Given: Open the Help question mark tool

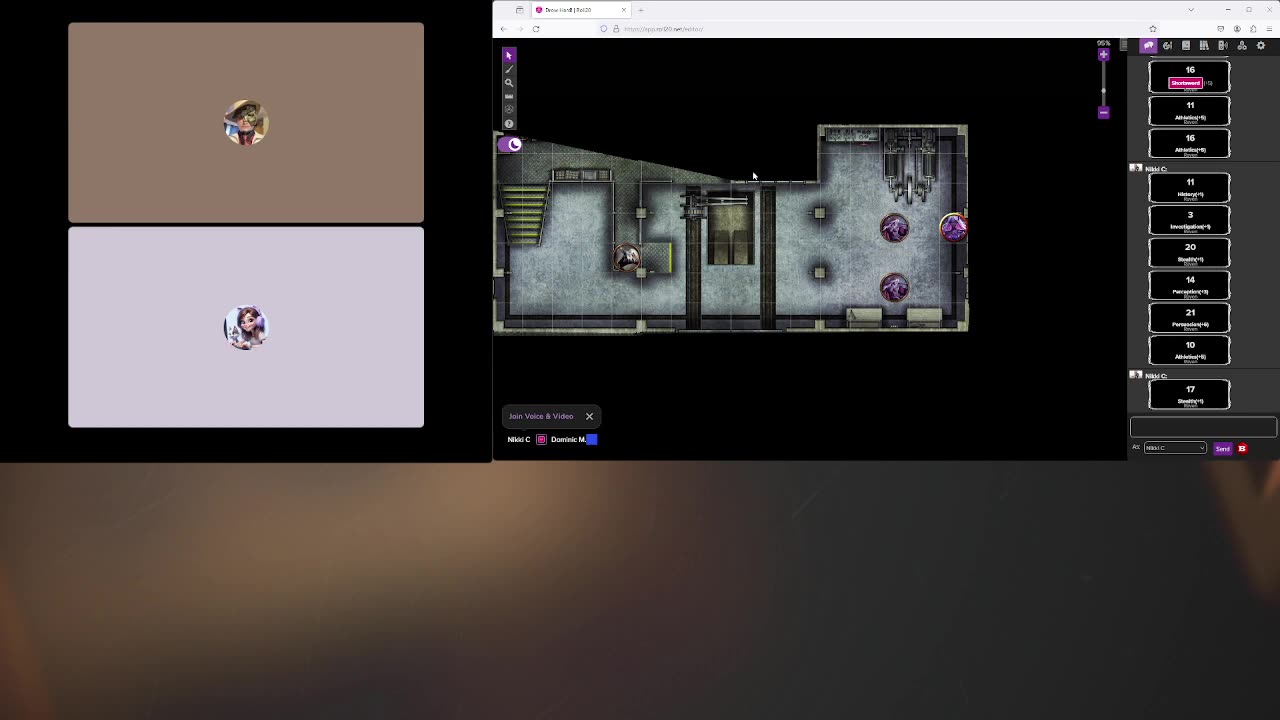Looking at the screenshot, I should point(509,124).
